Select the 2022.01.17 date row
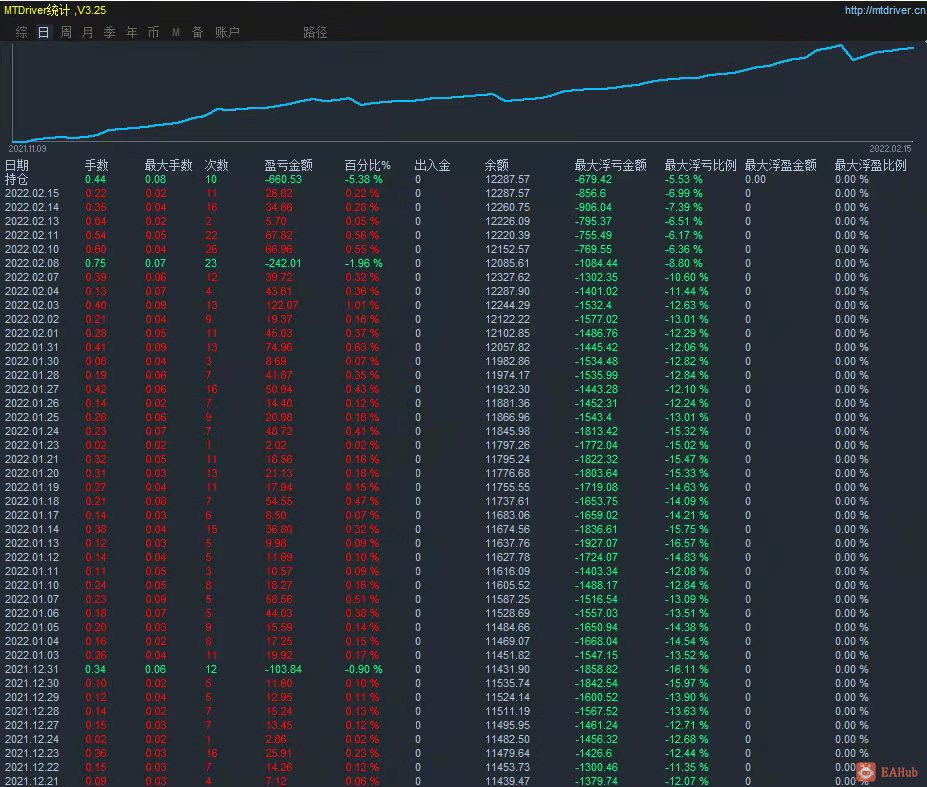Screen dimensions: 927x787 [32, 515]
